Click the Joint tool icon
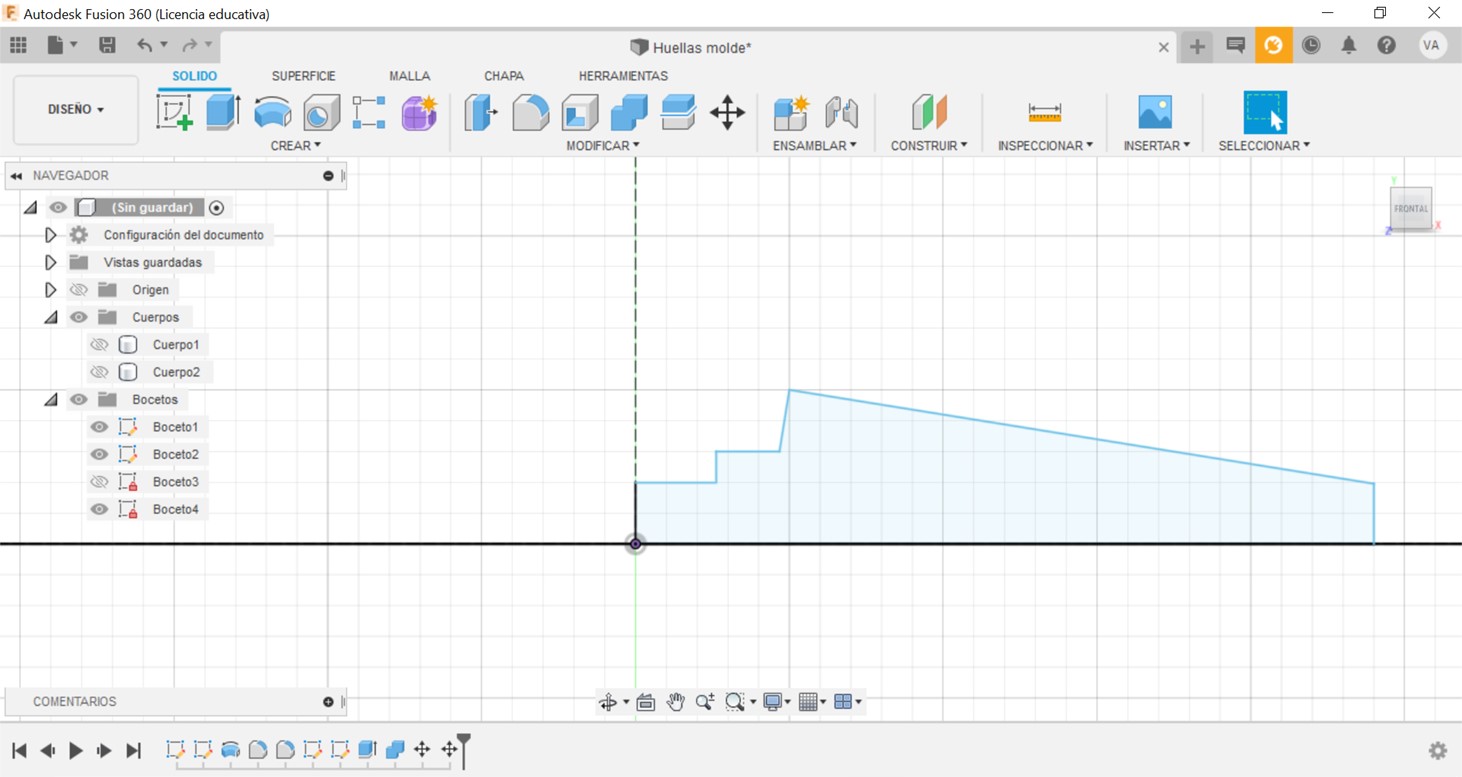Screen dimensions: 1462x777 tap(841, 112)
